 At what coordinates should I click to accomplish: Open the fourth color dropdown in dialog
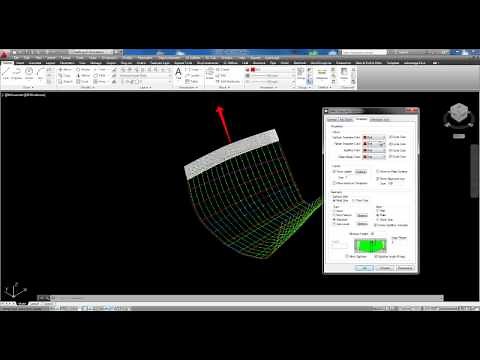tap(374, 157)
